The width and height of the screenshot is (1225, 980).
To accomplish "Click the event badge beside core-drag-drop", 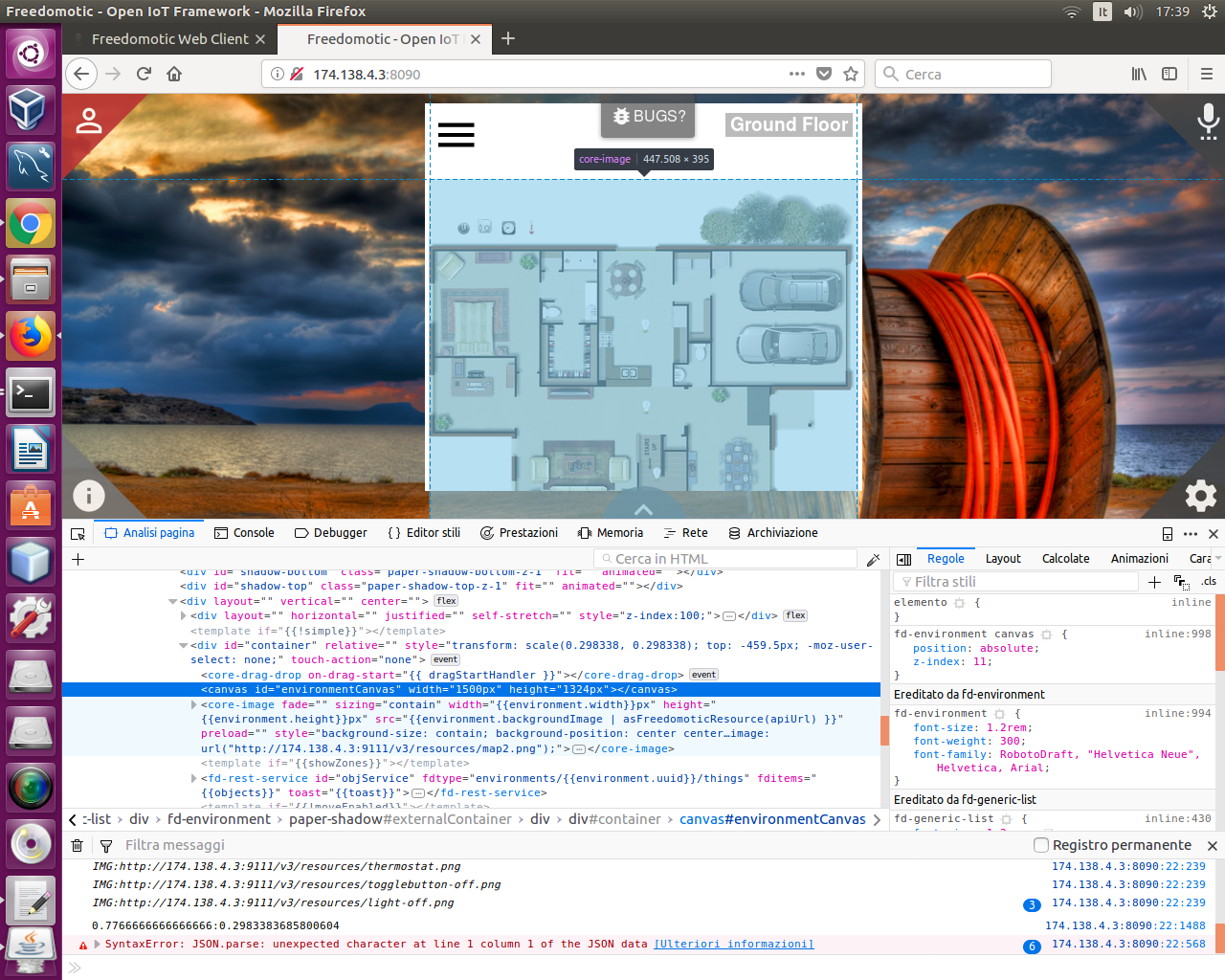I will point(704,675).
